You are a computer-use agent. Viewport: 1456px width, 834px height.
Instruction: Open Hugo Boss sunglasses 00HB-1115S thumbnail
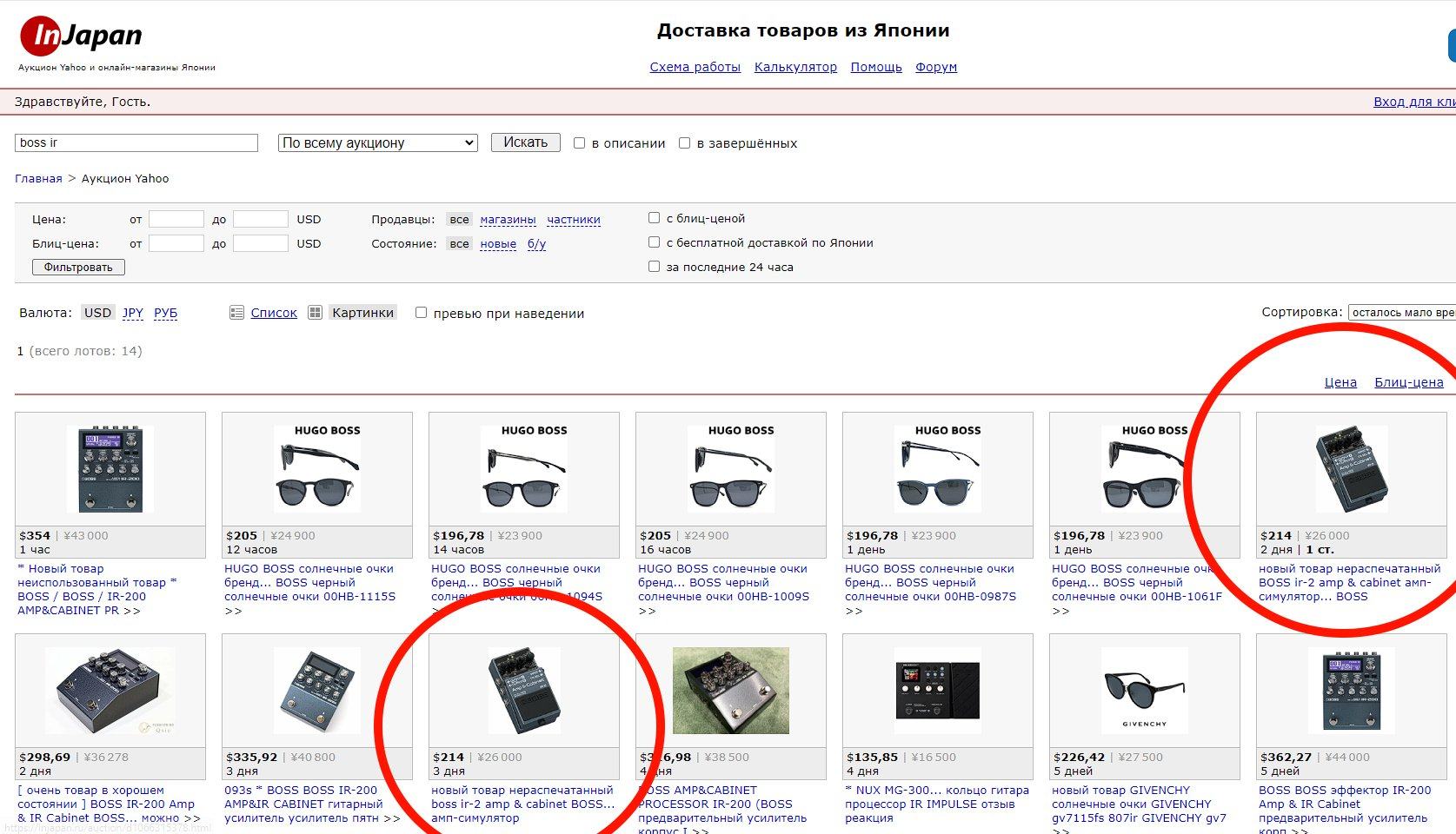317,469
